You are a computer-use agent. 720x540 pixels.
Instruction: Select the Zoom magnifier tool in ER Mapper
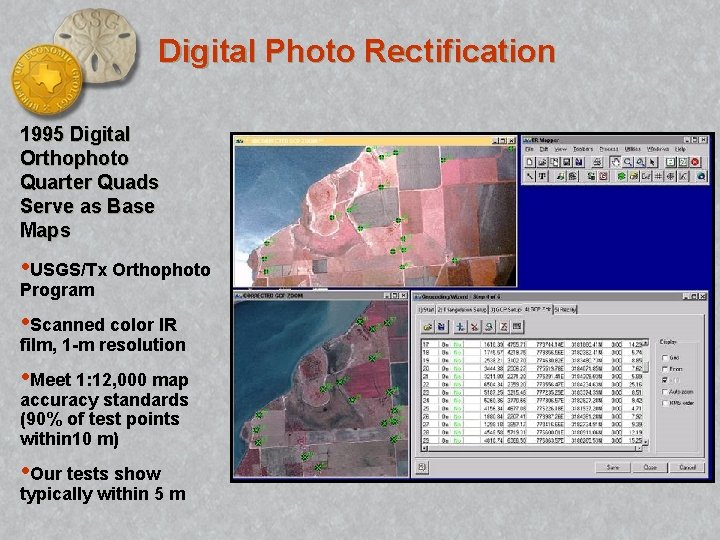pos(628,162)
